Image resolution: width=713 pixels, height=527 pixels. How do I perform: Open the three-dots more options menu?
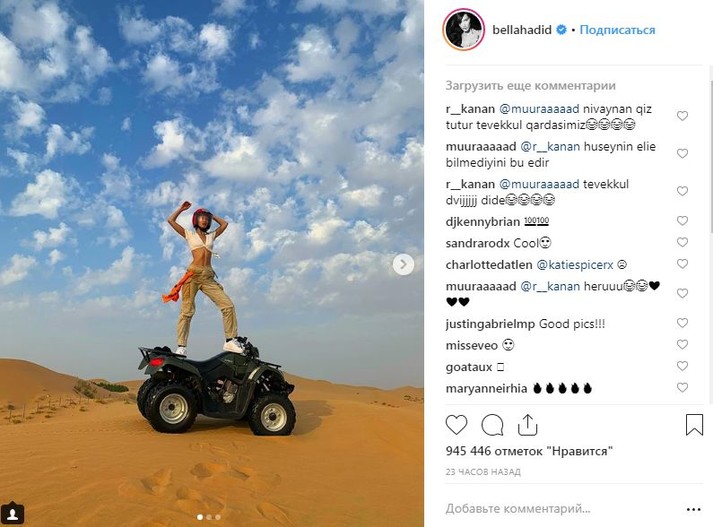pyautogui.click(x=693, y=509)
